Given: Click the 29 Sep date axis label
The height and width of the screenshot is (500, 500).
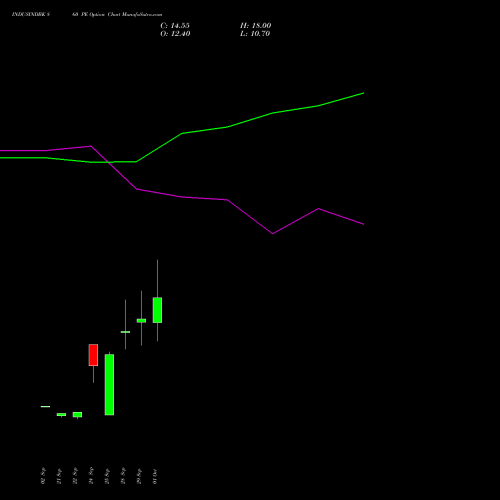Looking at the screenshot, I should [x=139, y=476].
